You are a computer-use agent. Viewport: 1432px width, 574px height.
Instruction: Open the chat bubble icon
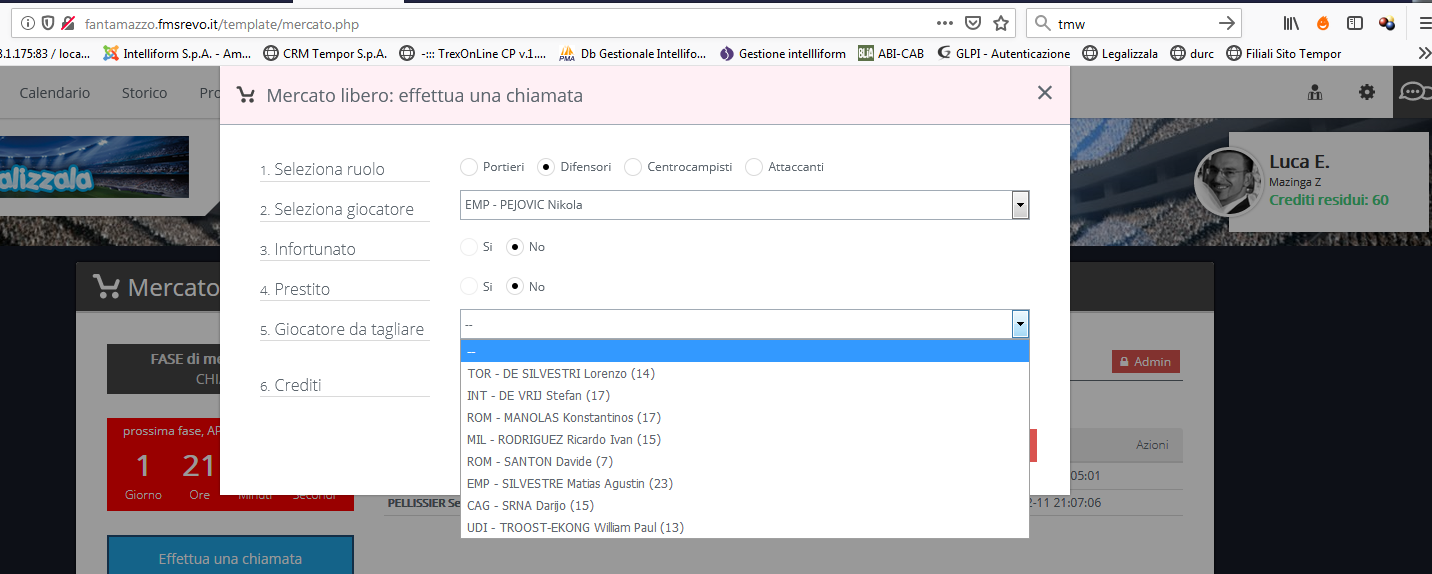[x=1412, y=92]
